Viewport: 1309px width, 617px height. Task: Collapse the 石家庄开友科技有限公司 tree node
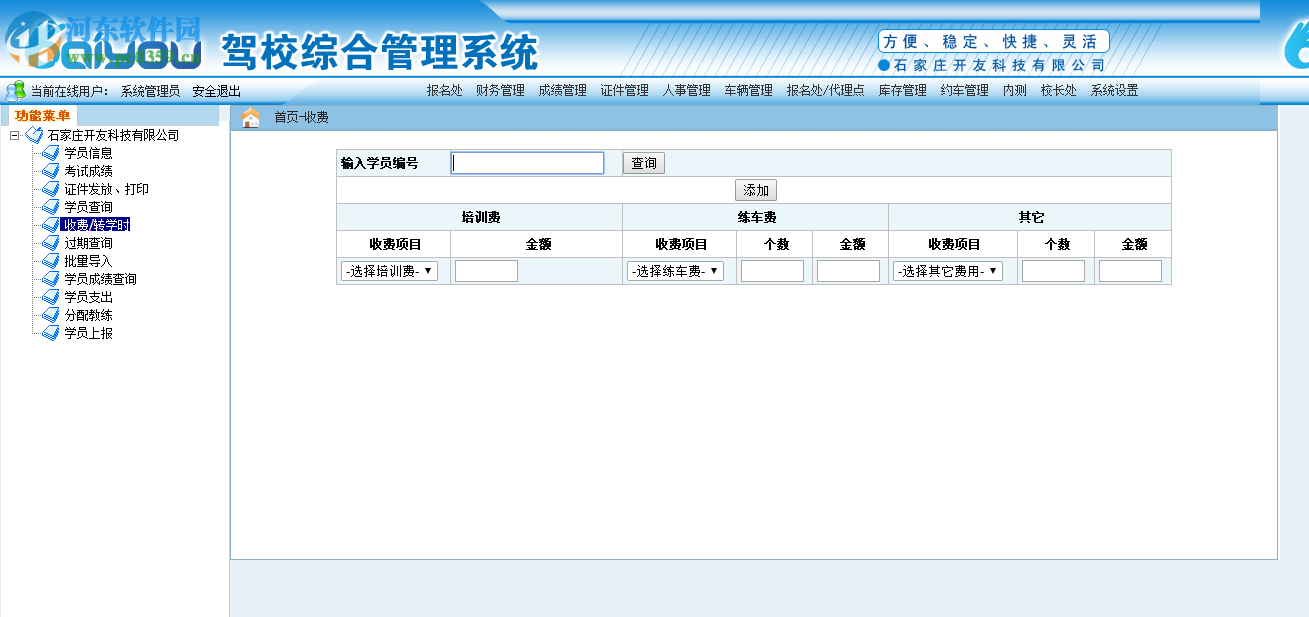(16, 134)
